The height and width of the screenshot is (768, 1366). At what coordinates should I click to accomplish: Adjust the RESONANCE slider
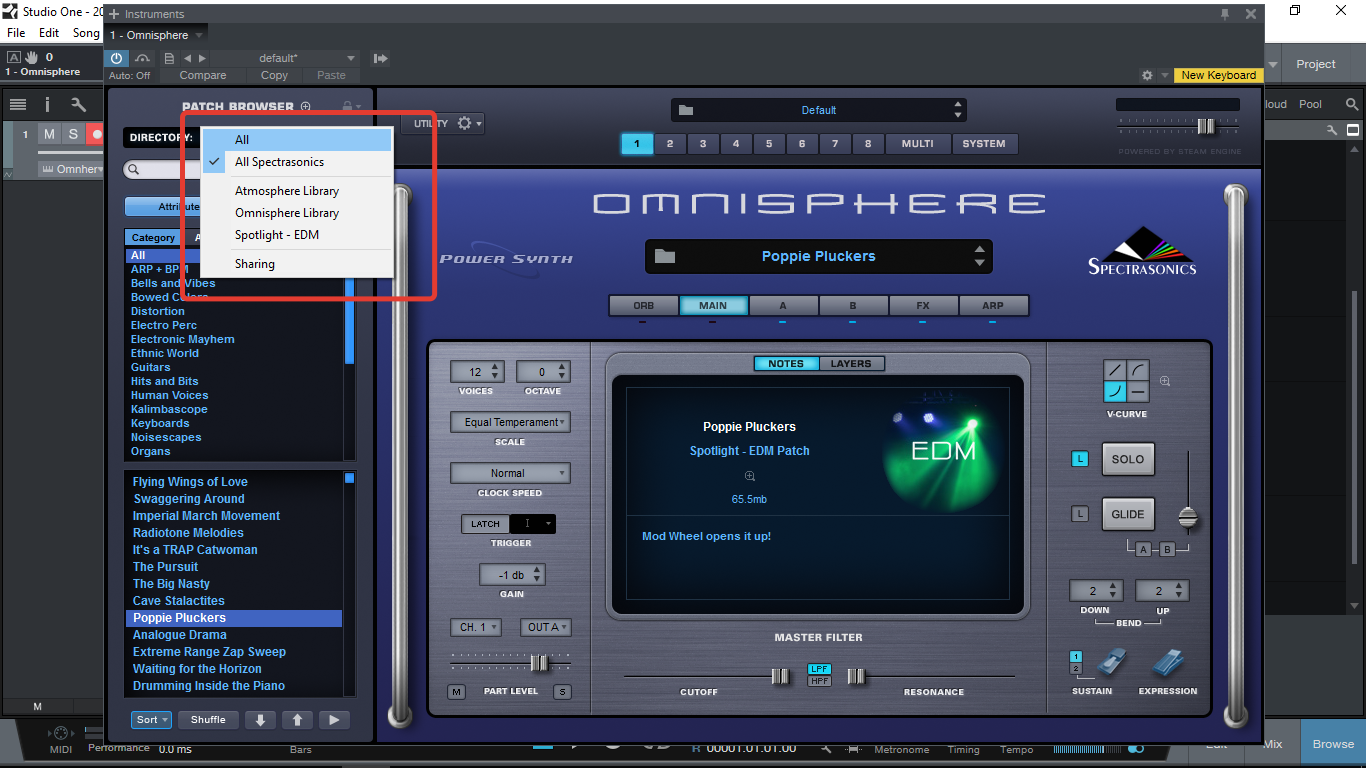tap(857, 677)
